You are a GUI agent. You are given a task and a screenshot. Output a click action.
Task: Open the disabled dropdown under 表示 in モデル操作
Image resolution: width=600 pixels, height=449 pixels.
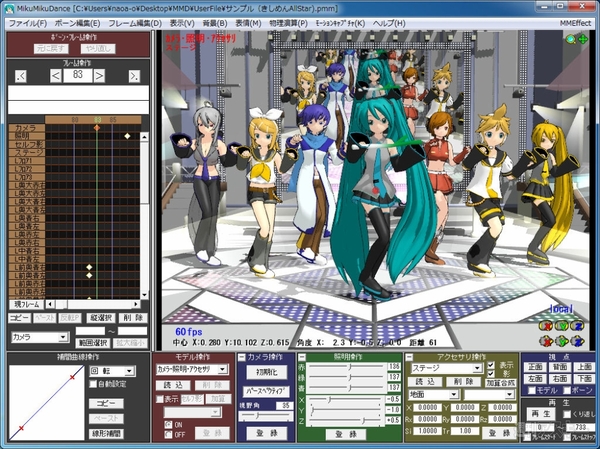pyautogui.click(x=192, y=412)
